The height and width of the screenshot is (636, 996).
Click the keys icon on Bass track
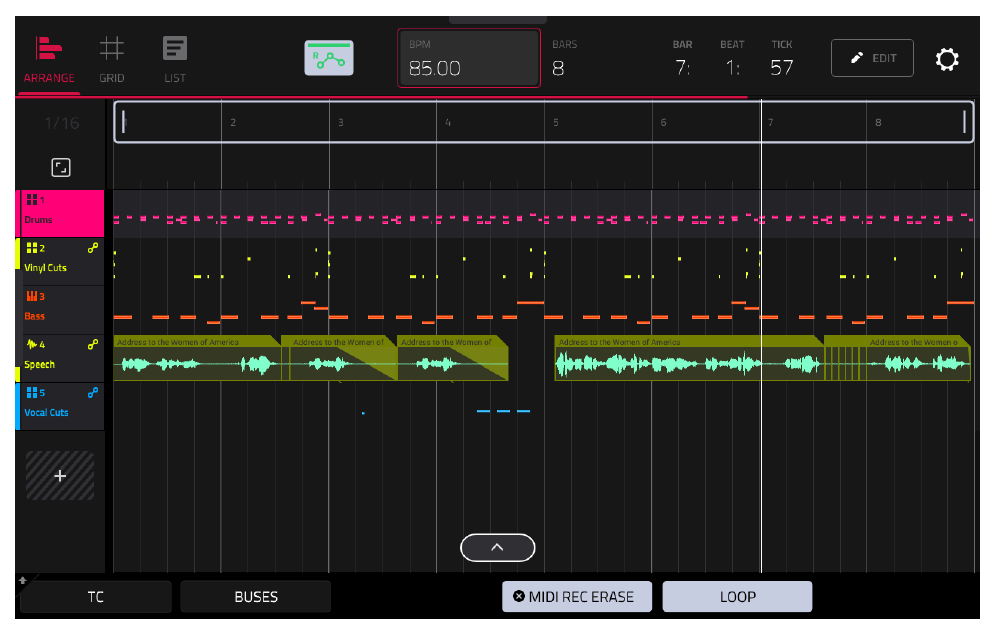32,296
